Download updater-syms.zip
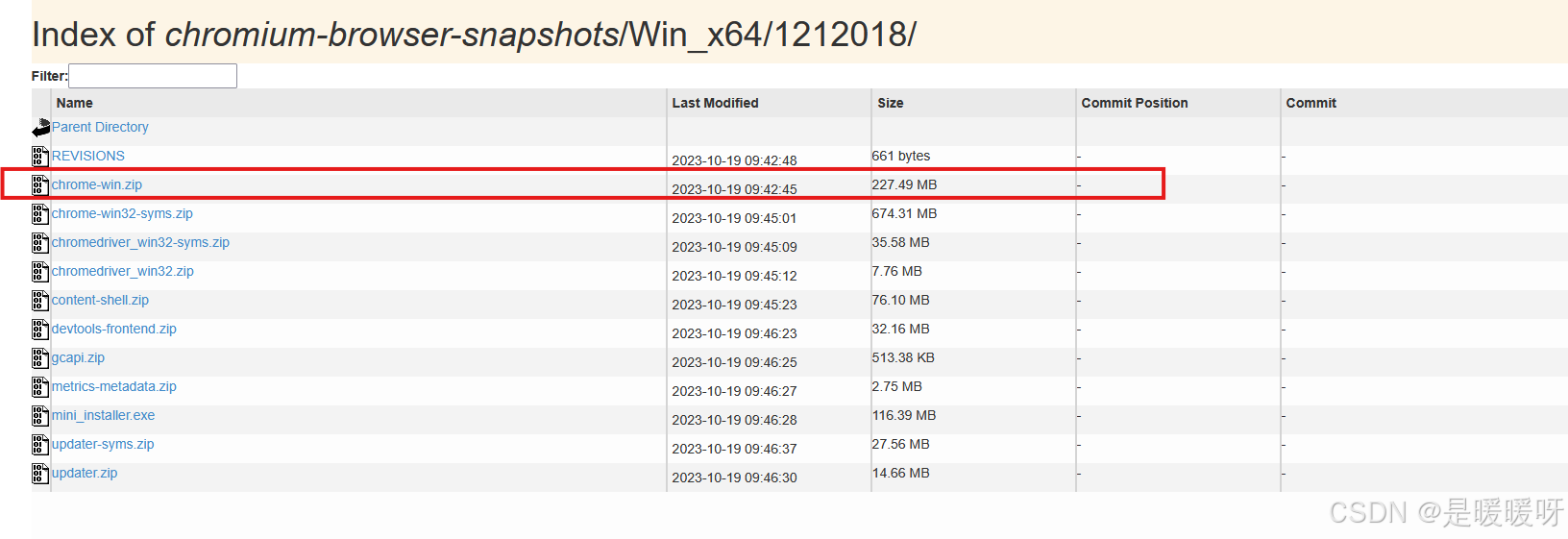 click(103, 444)
